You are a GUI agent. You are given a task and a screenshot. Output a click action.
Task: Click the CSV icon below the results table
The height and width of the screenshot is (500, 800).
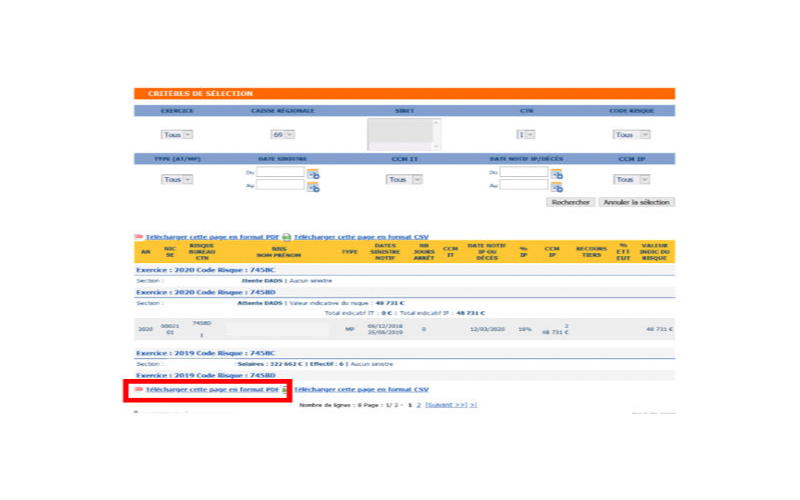pos(286,389)
